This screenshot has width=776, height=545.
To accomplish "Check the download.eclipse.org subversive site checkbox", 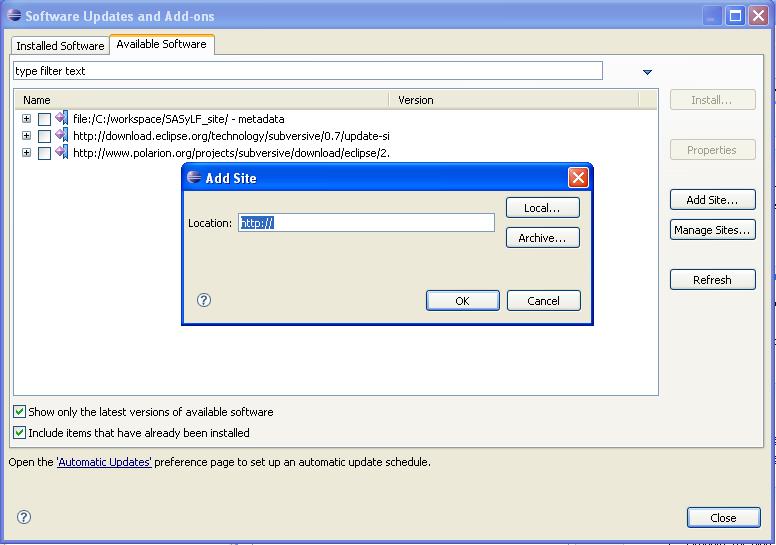I will 44,136.
